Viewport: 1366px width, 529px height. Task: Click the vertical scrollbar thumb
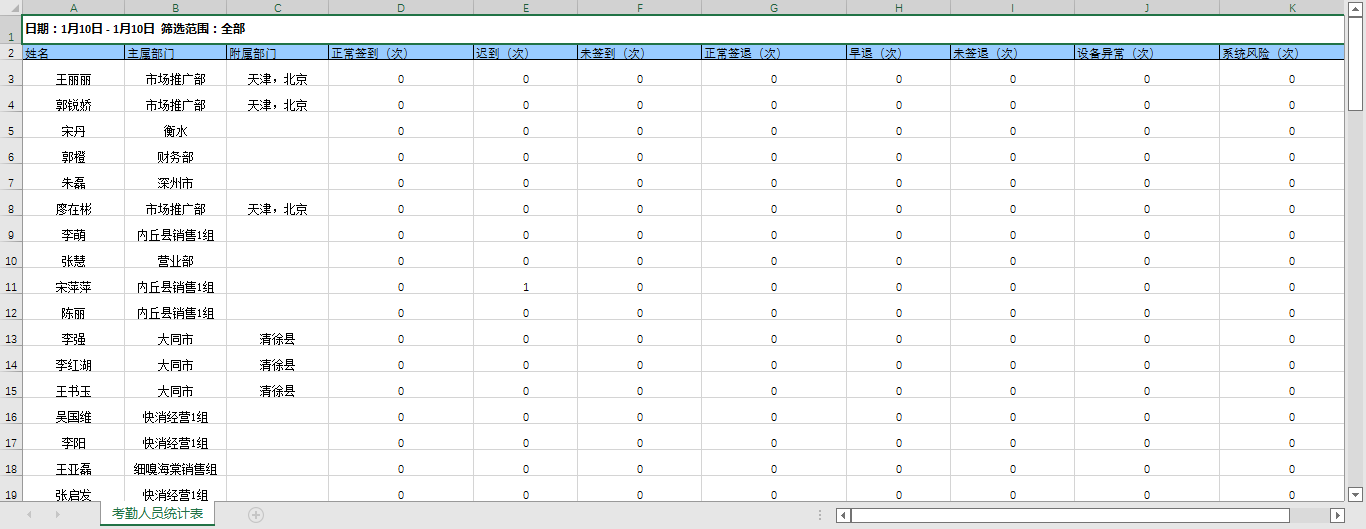point(1355,62)
